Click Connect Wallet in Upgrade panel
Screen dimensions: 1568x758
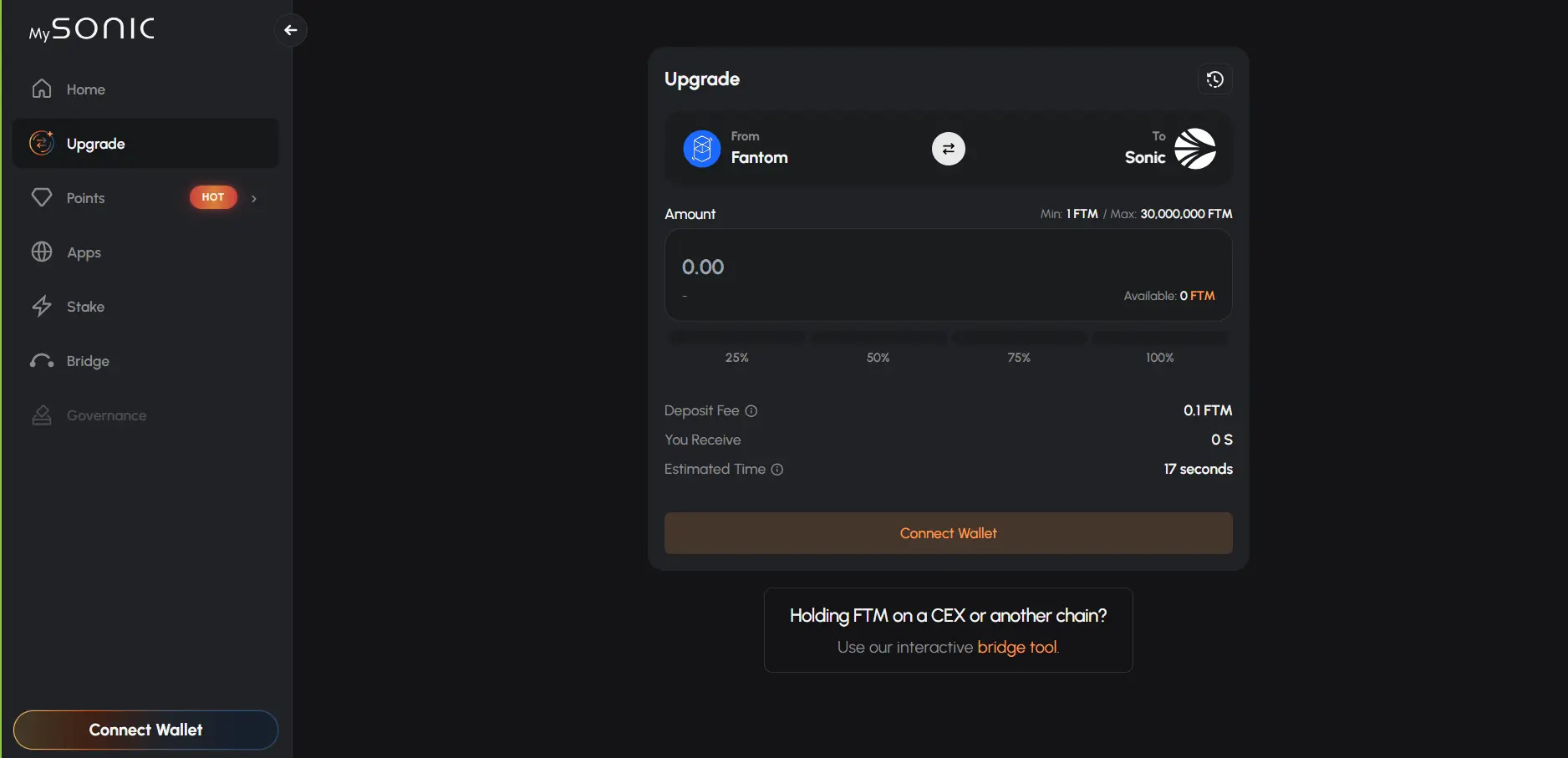click(949, 533)
